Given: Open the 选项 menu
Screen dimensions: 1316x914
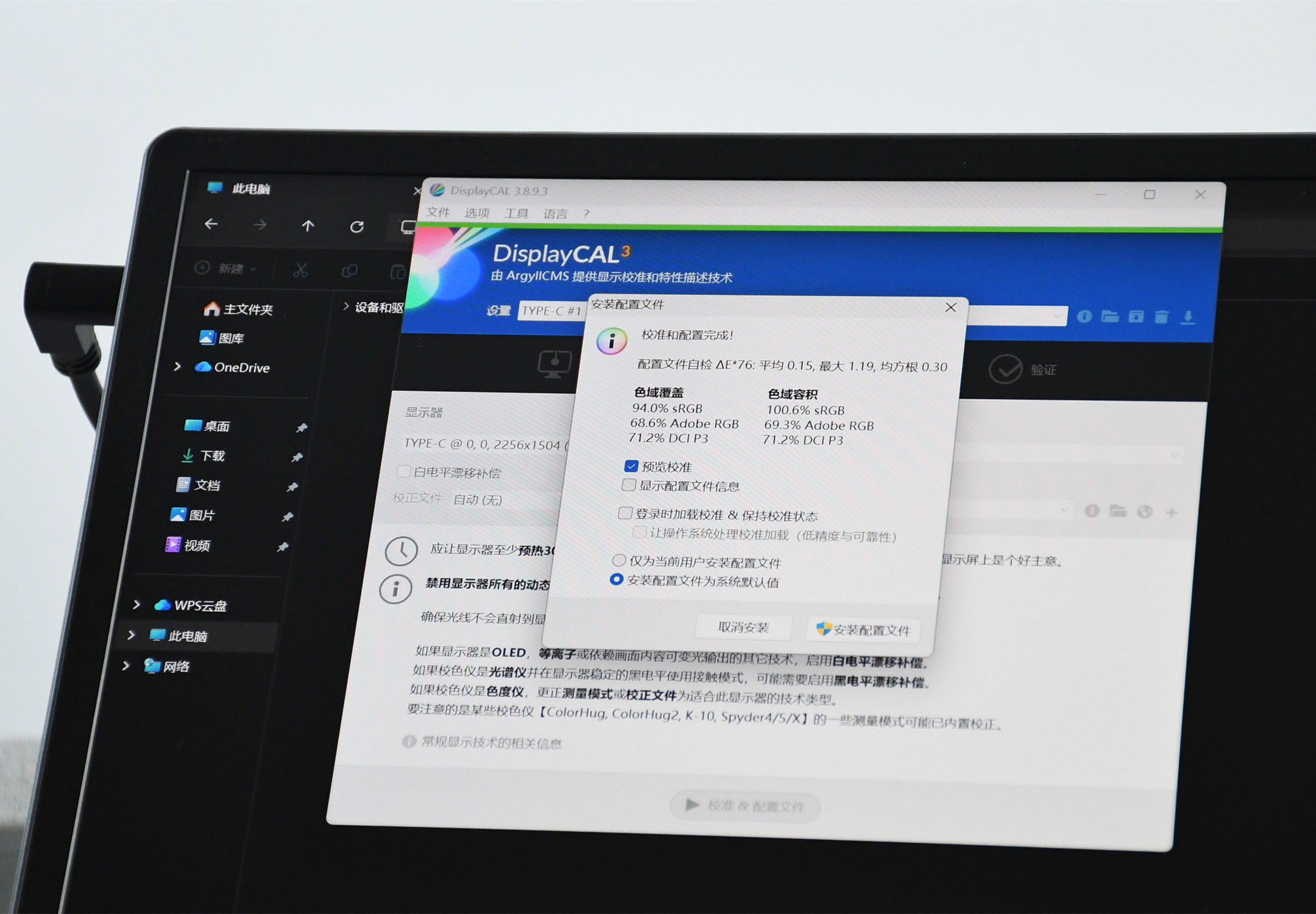Looking at the screenshot, I should (x=476, y=213).
